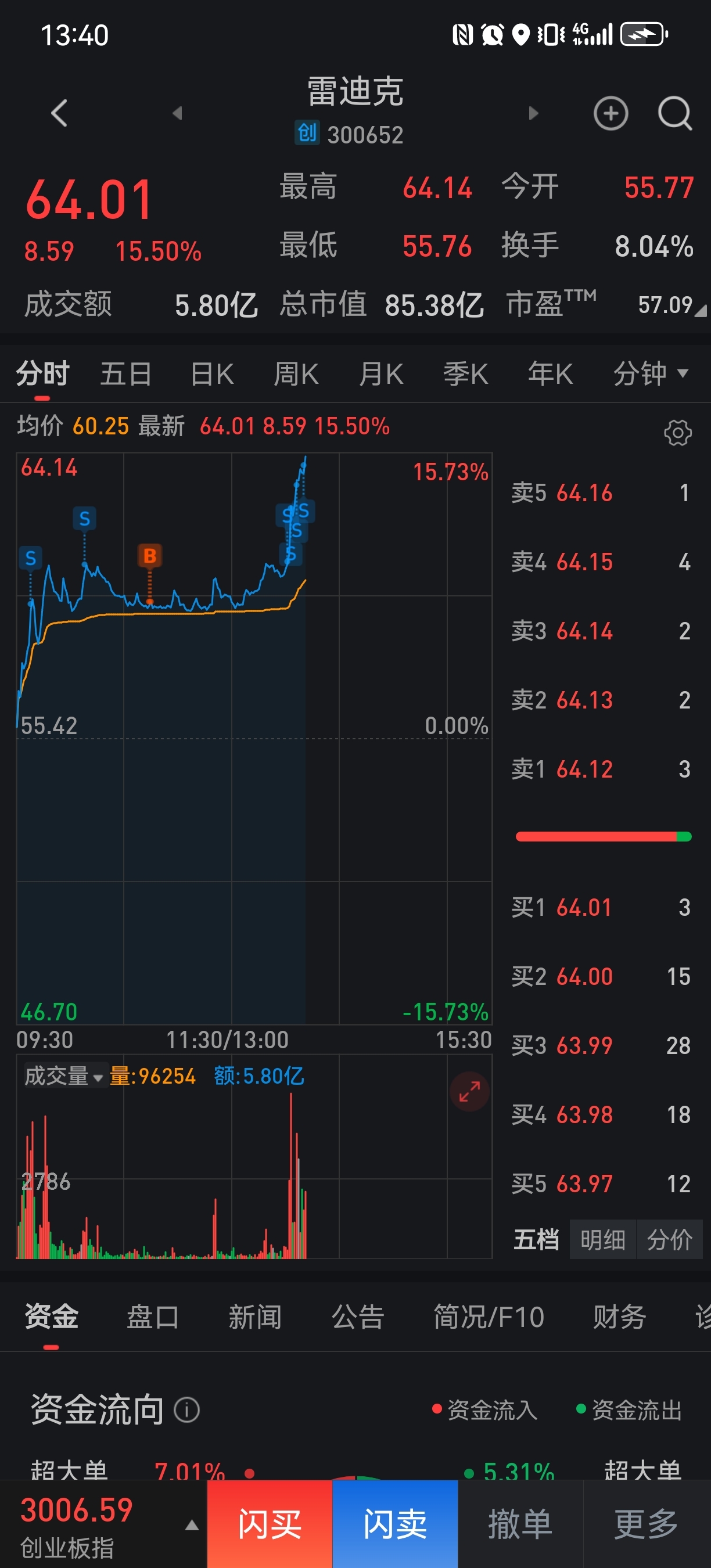Open the 新闻 tab
The image size is (711, 1568).
click(255, 1317)
